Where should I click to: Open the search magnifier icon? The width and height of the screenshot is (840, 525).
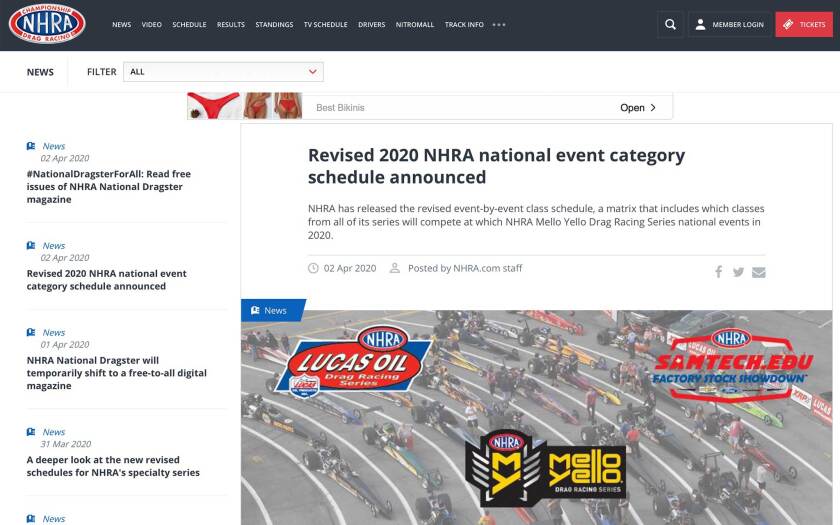point(670,25)
